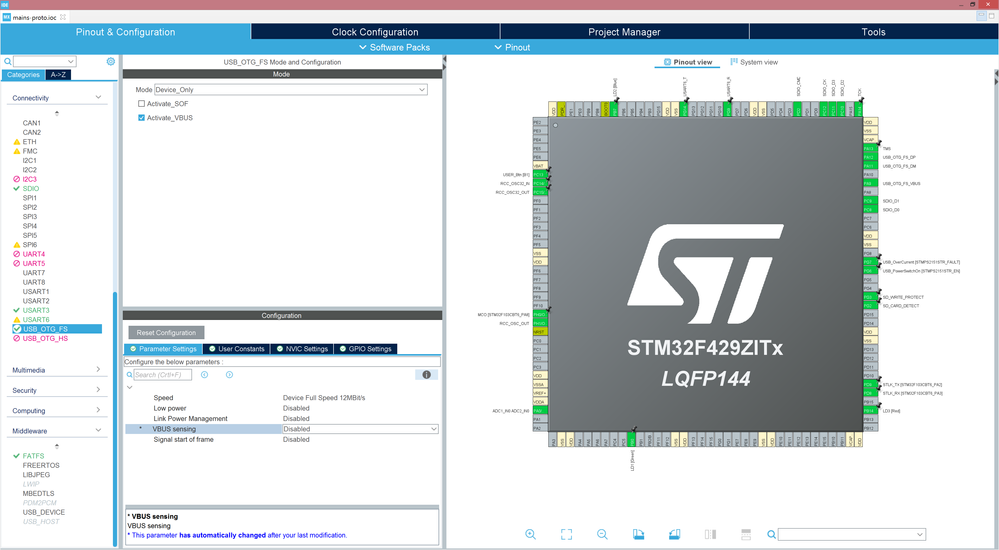
Task: Flip chip view horizontally icon
Action: (710, 534)
